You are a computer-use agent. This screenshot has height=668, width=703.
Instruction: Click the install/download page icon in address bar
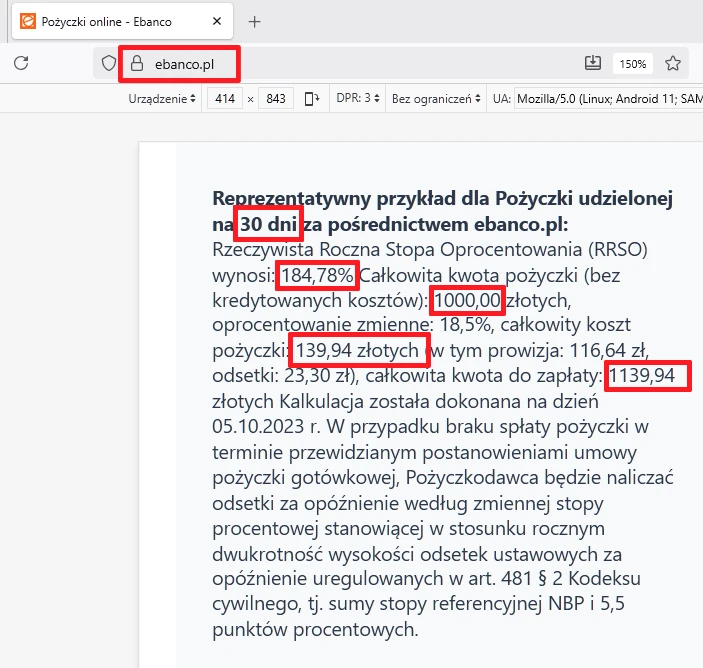[592, 63]
